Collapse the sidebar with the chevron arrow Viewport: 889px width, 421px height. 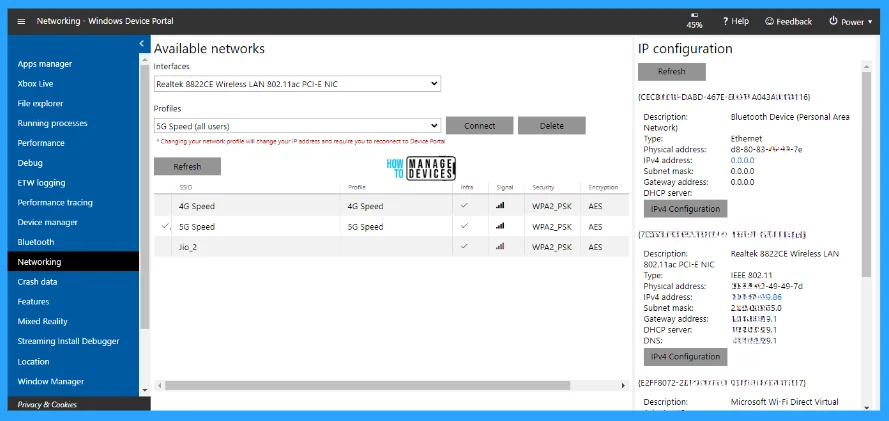(142, 44)
